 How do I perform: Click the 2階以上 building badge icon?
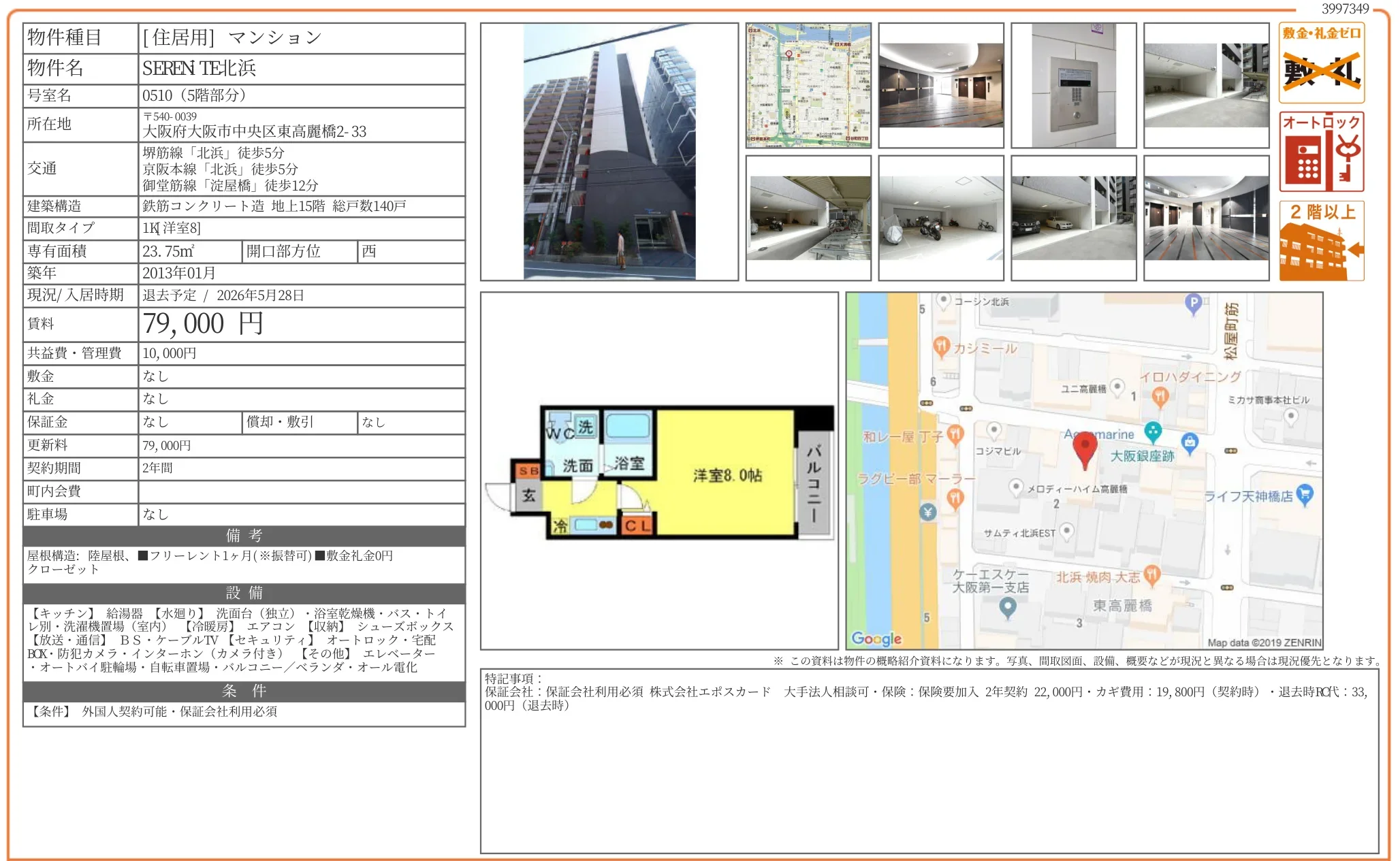pyautogui.click(x=1321, y=241)
